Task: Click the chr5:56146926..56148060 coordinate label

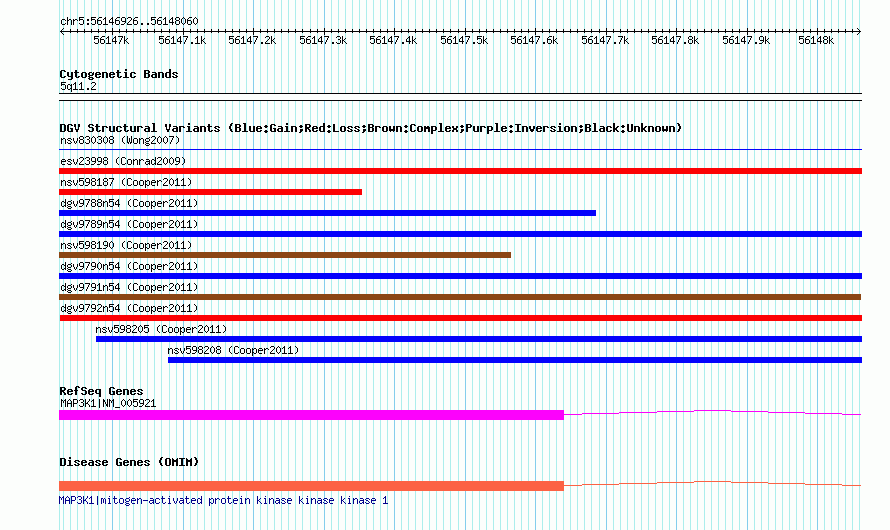Action: (129, 22)
